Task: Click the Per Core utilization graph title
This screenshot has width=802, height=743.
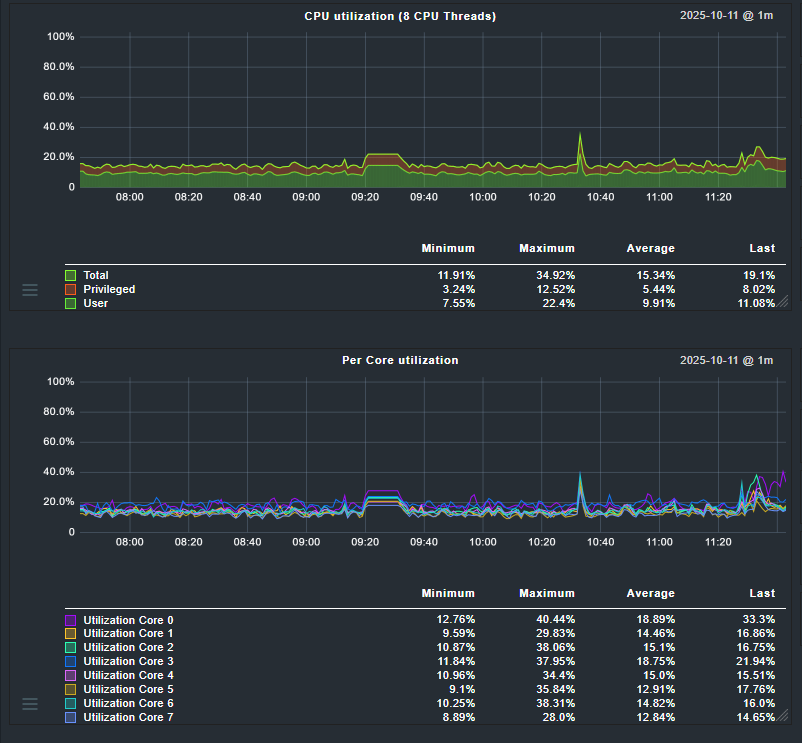Action: tap(400, 360)
